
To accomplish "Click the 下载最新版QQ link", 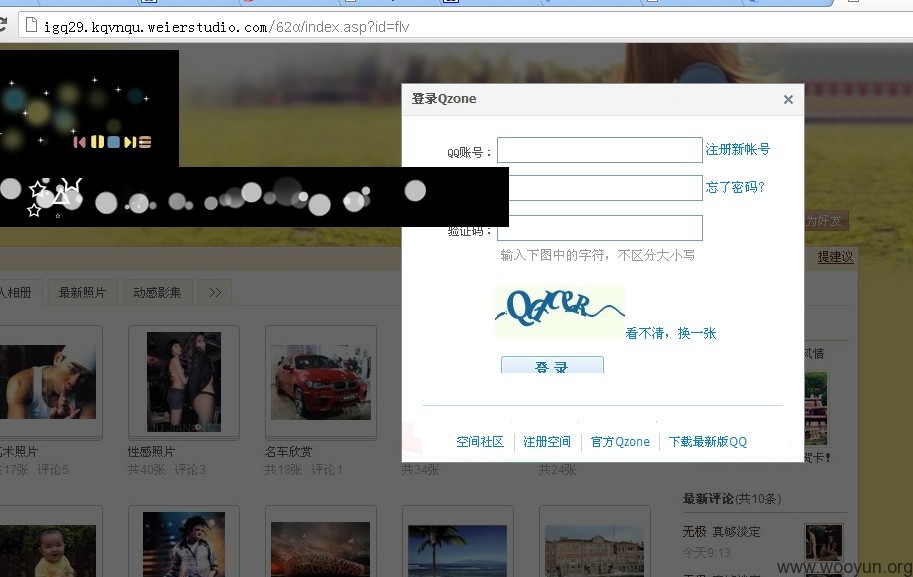I will click(x=707, y=442).
